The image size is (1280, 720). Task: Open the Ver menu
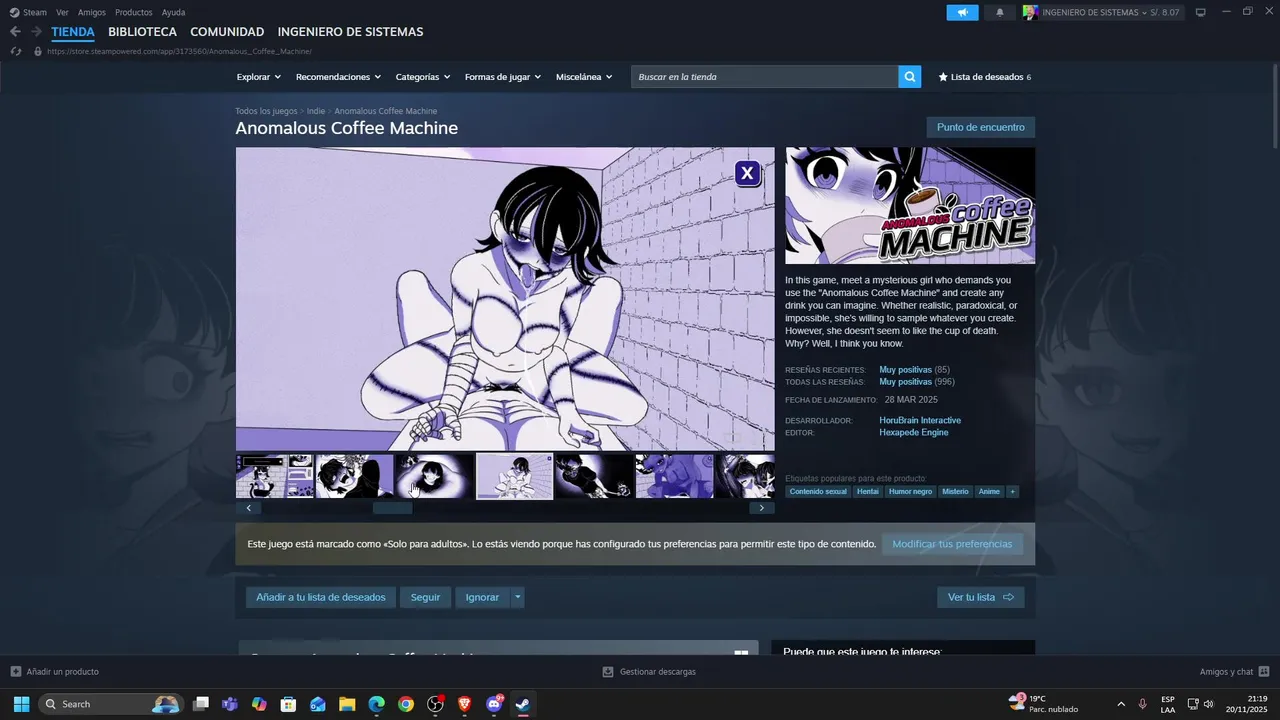(62, 12)
